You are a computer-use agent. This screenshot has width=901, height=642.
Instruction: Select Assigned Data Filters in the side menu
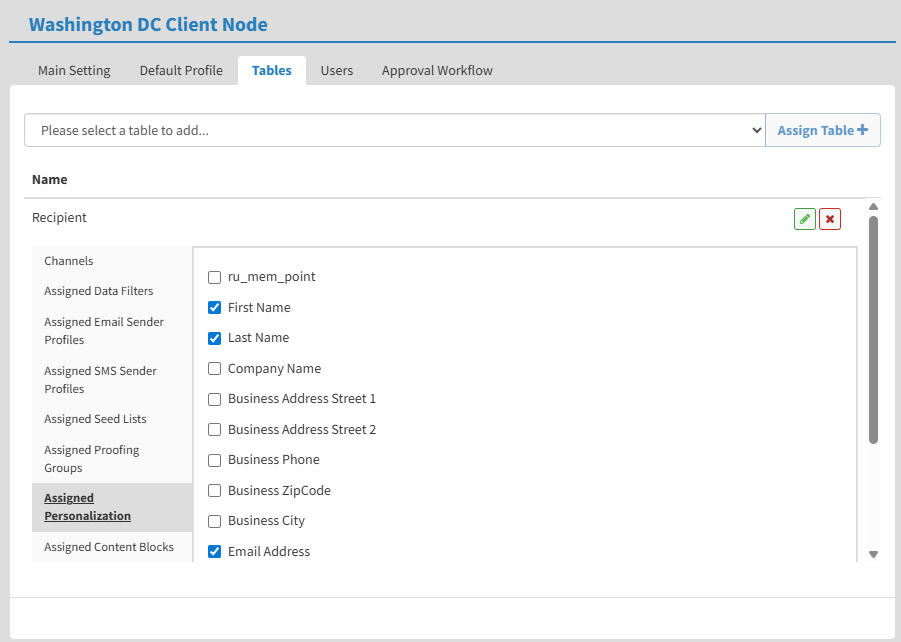[99, 291]
